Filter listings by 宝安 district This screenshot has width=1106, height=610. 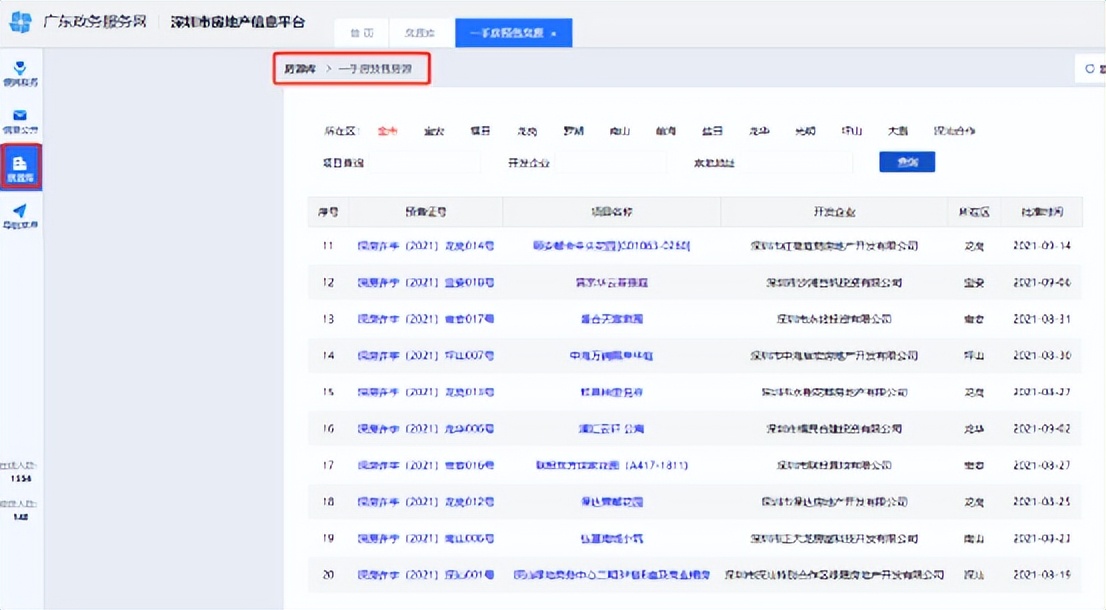click(x=434, y=130)
